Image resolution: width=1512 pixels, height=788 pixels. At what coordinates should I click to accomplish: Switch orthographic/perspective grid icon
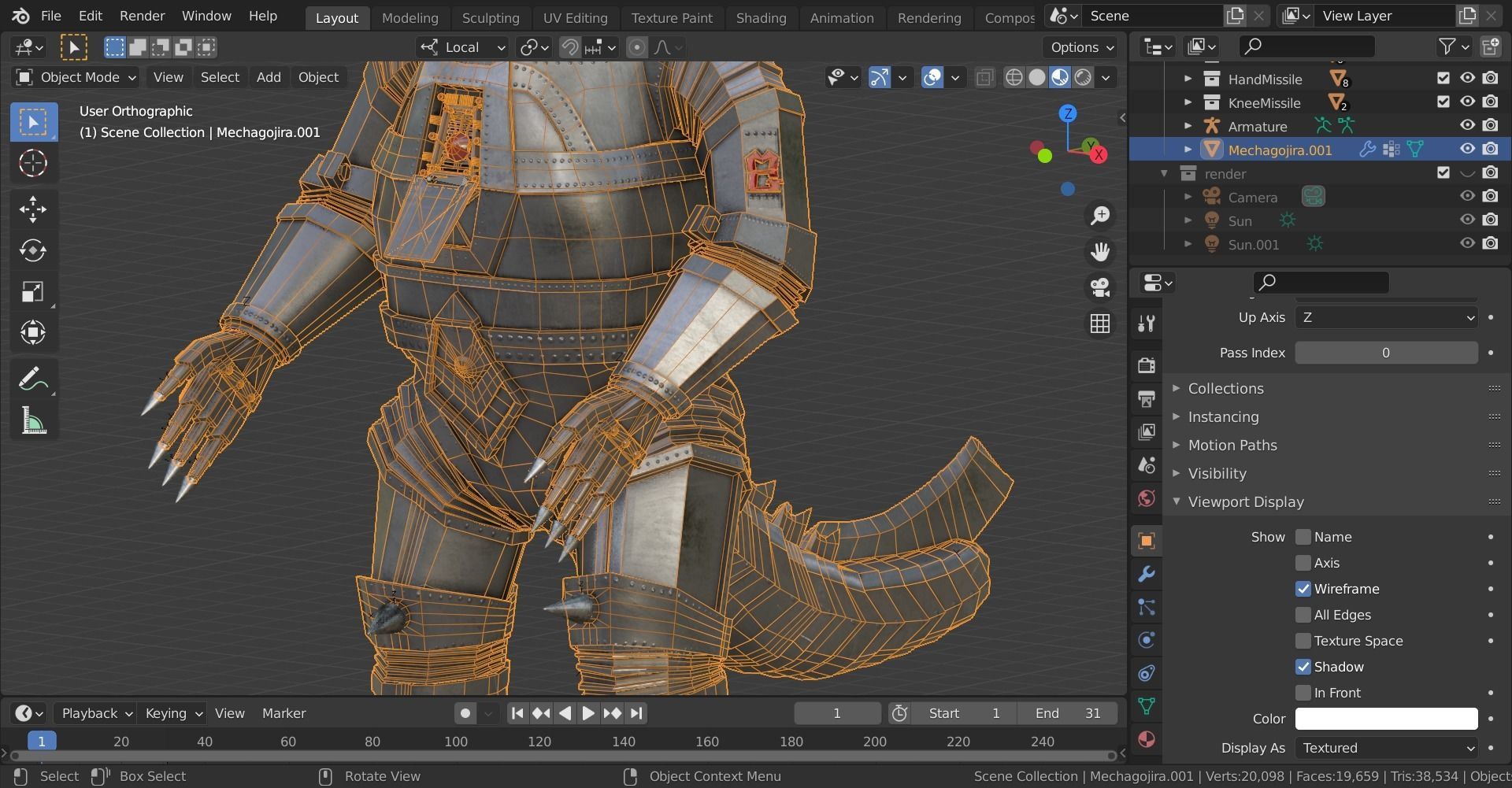tap(1100, 324)
